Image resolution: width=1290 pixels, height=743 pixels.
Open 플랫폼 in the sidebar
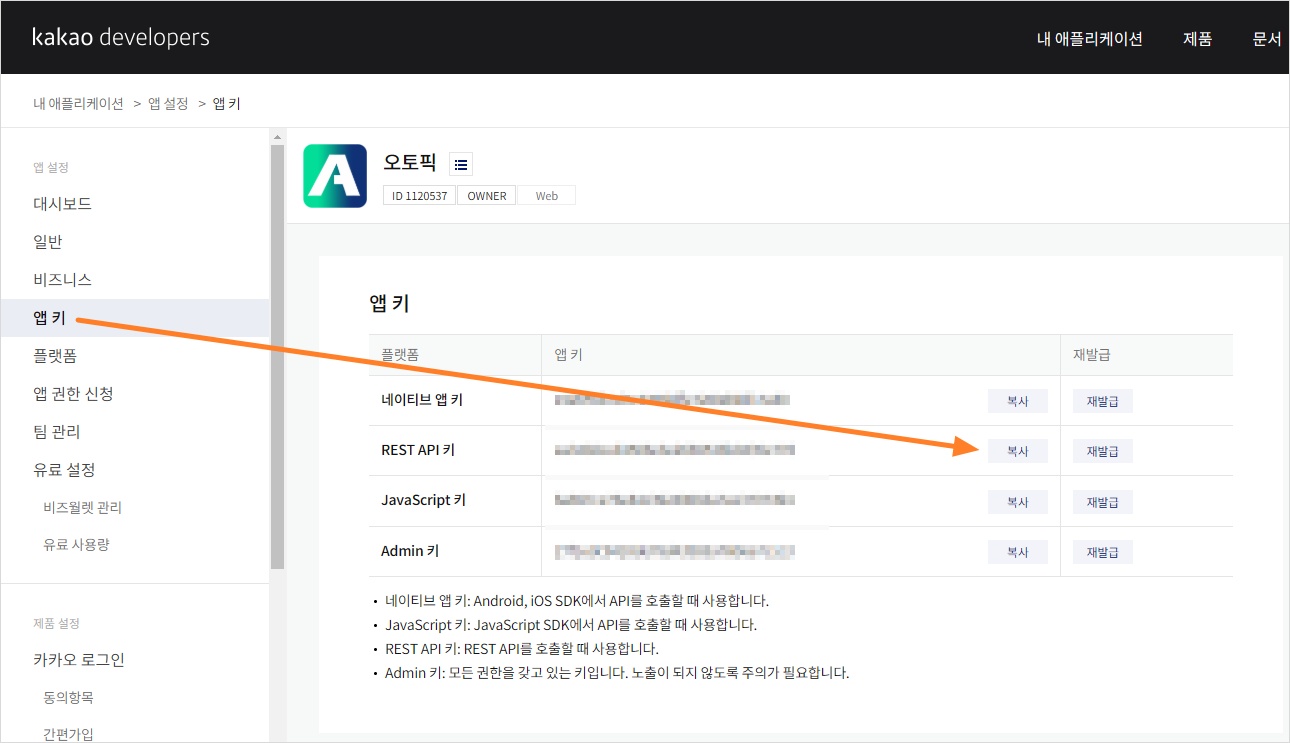pyautogui.click(x=55, y=356)
